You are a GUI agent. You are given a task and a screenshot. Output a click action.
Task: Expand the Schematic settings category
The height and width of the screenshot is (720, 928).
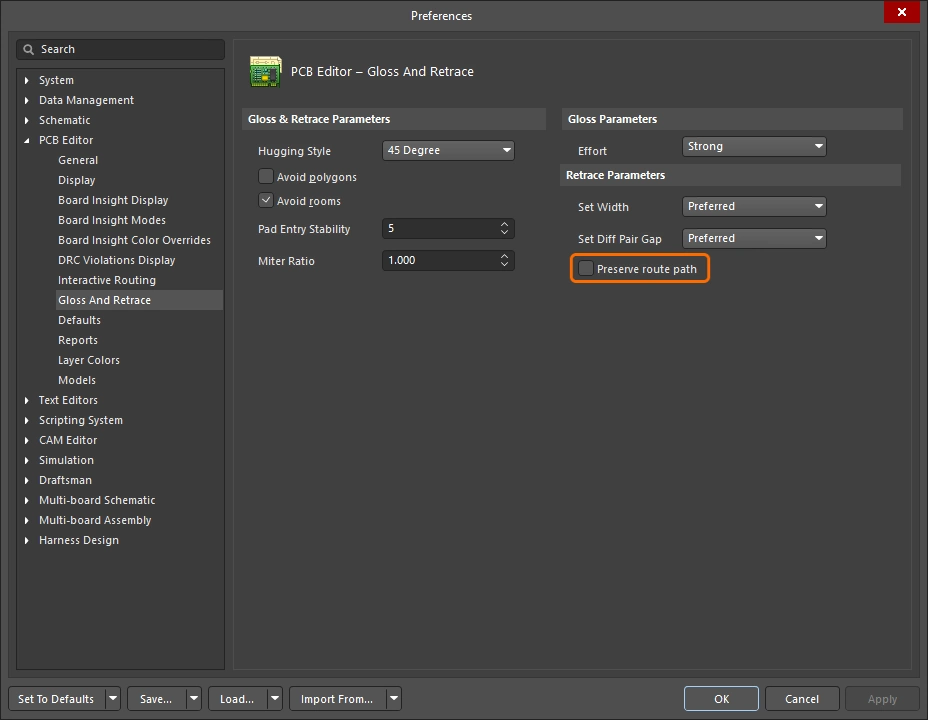26,120
